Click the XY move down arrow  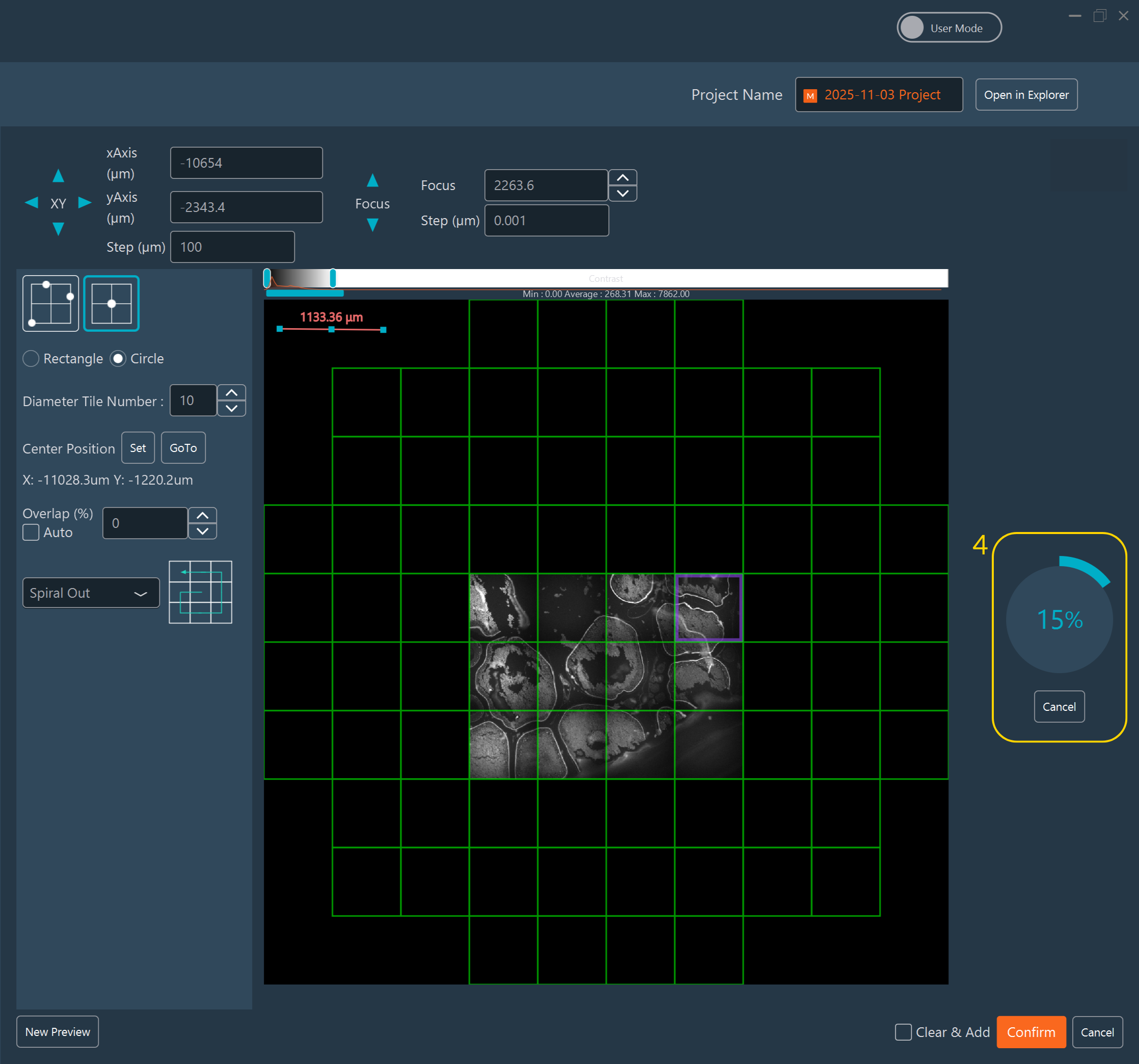pos(58,229)
